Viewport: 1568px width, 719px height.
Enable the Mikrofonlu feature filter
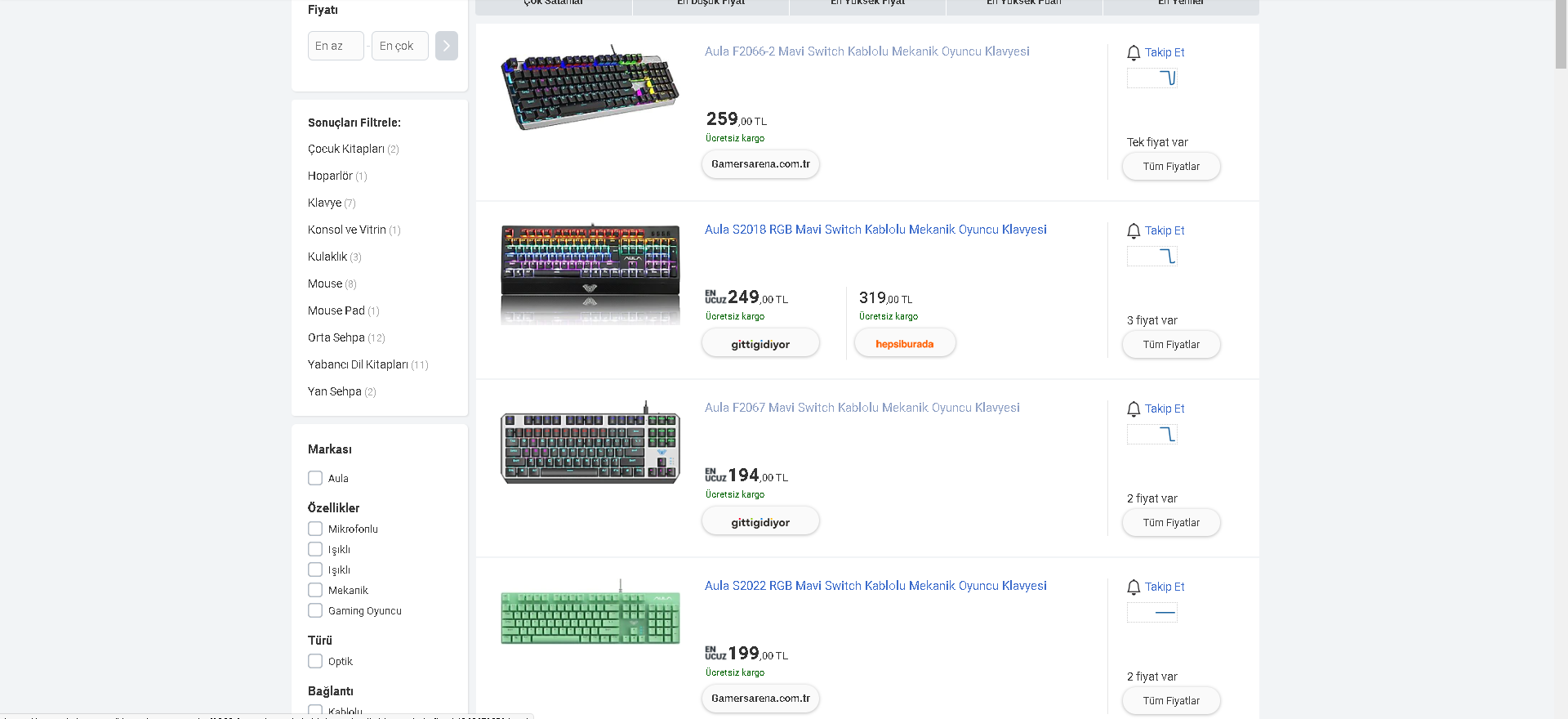315,529
